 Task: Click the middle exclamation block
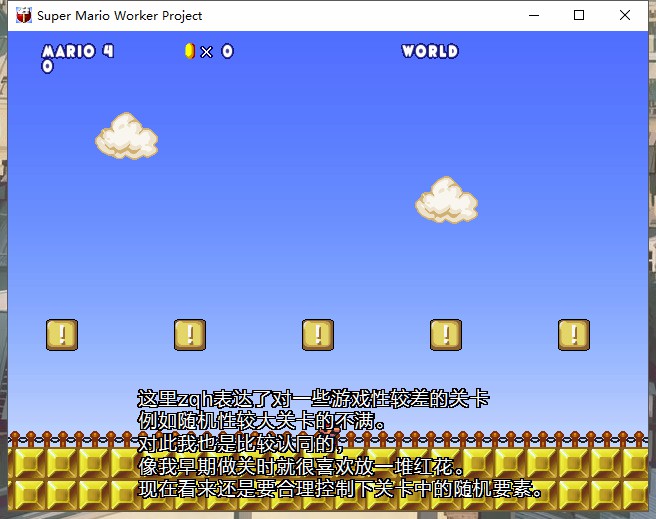point(318,335)
